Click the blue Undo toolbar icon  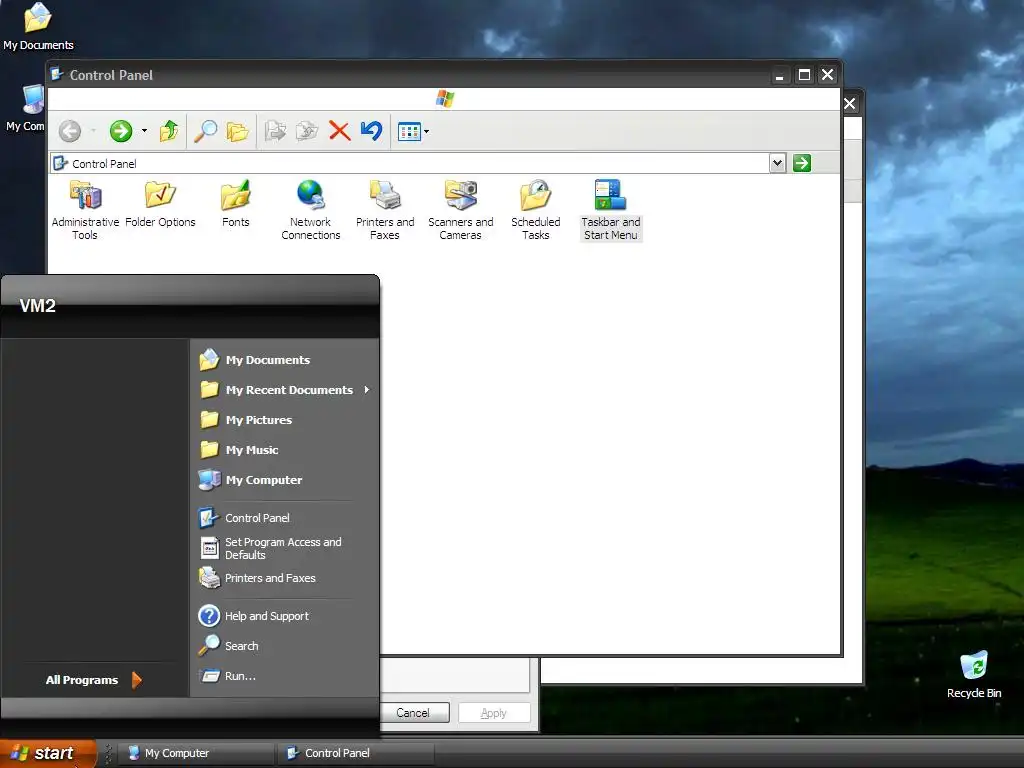coord(372,131)
